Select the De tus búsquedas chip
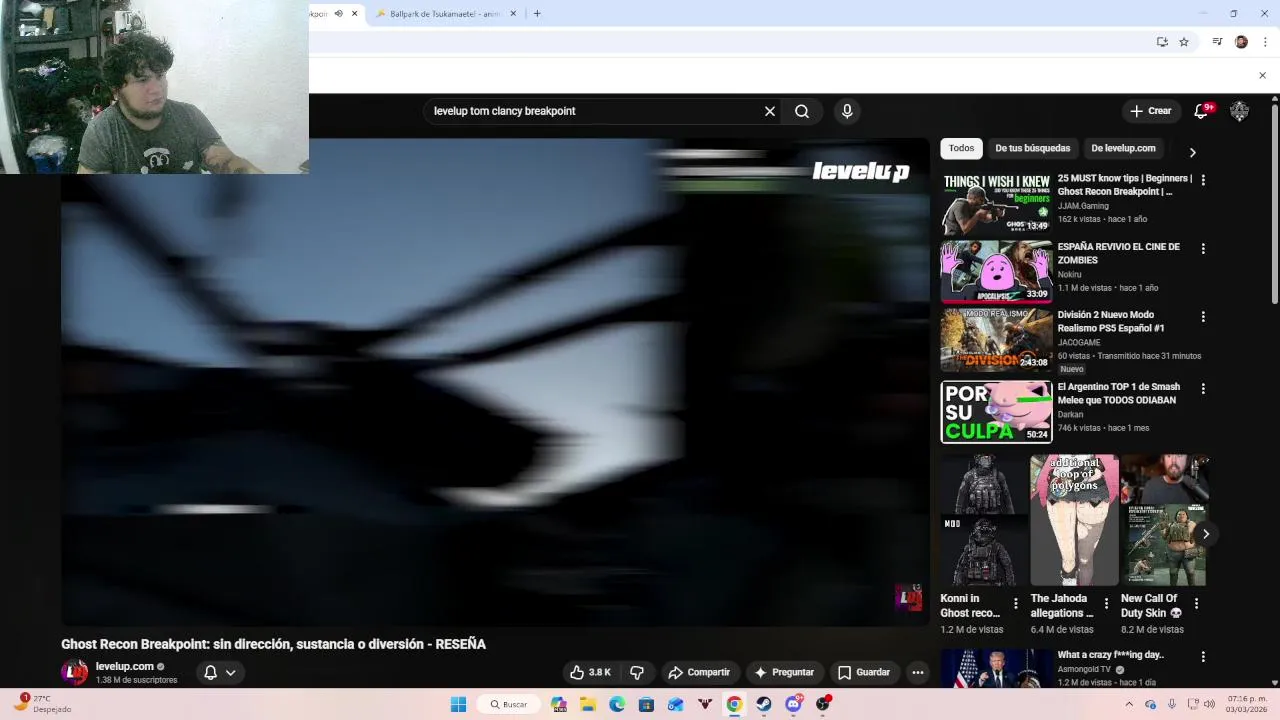 (1032, 148)
